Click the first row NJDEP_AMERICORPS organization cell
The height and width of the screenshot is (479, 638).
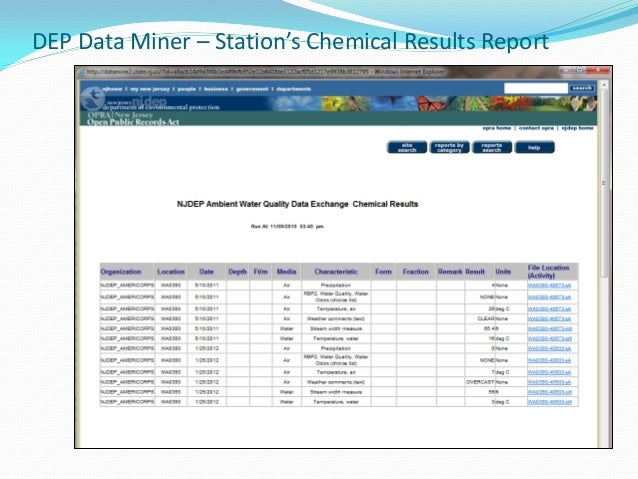[x=127, y=285]
